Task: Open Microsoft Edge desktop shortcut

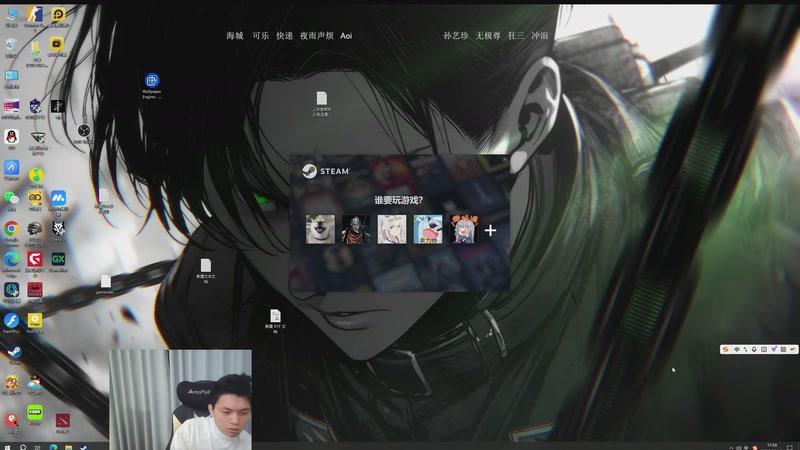Action: [11, 263]
